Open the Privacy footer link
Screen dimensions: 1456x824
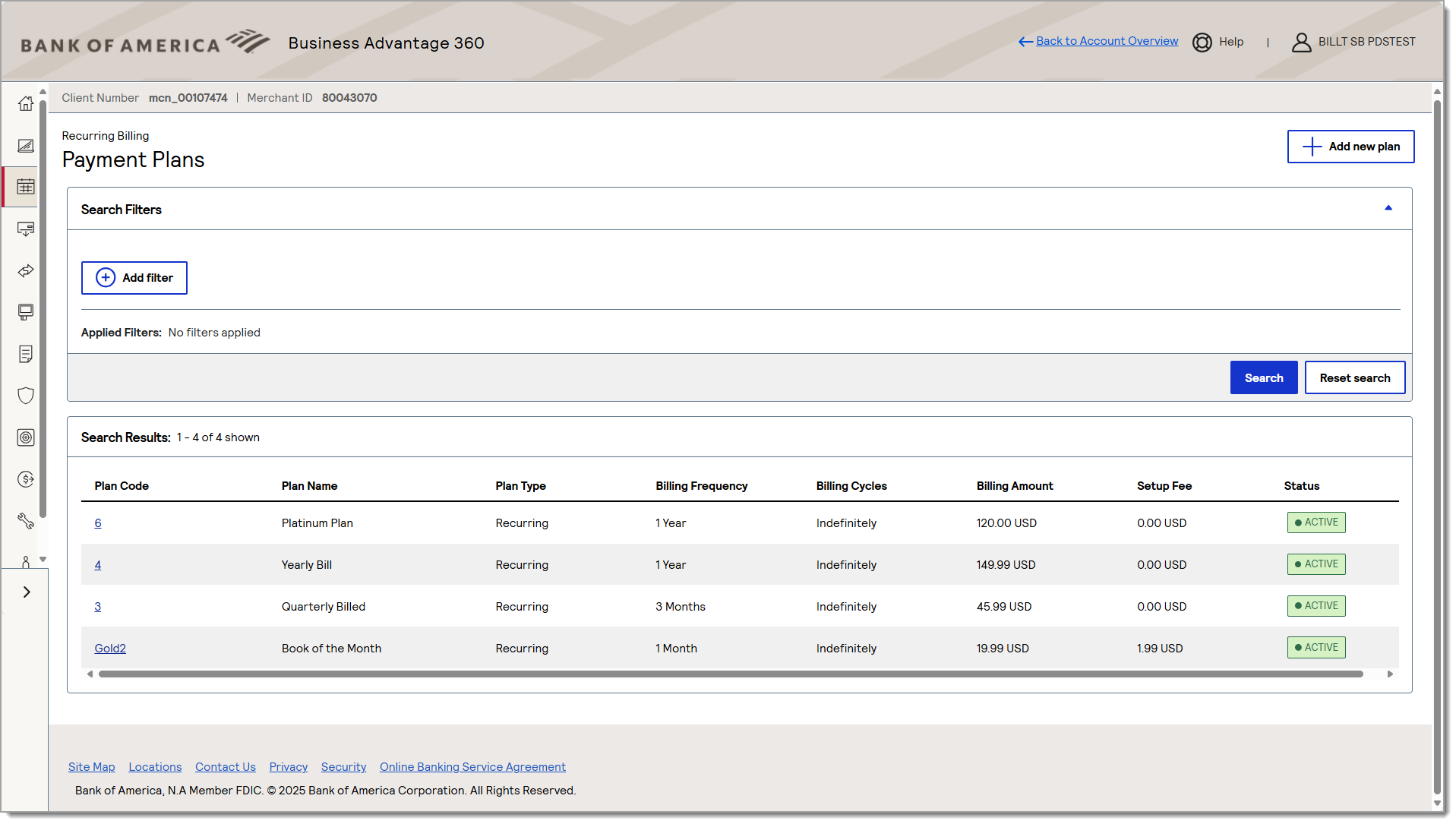click(289, 767)
